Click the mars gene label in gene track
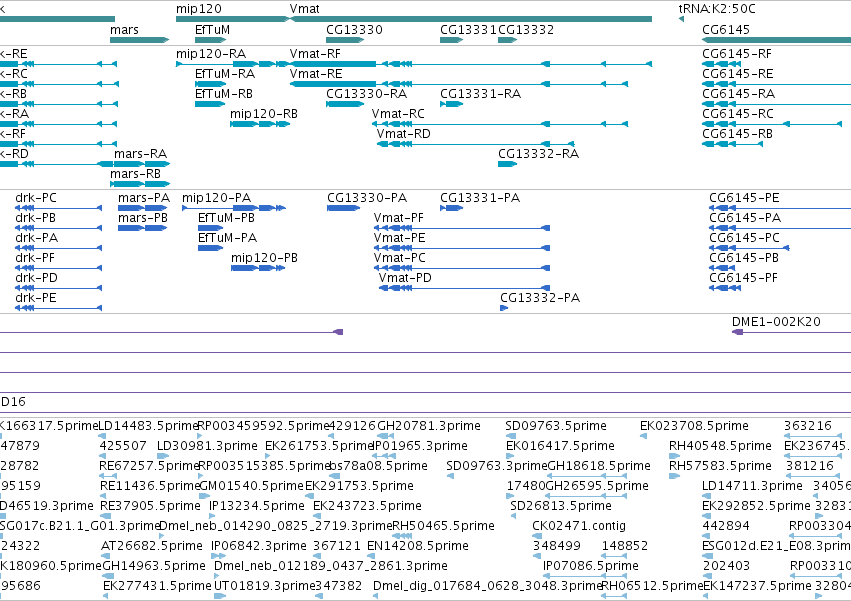Screen dimensions: 851x601 [x=124, y=30]
